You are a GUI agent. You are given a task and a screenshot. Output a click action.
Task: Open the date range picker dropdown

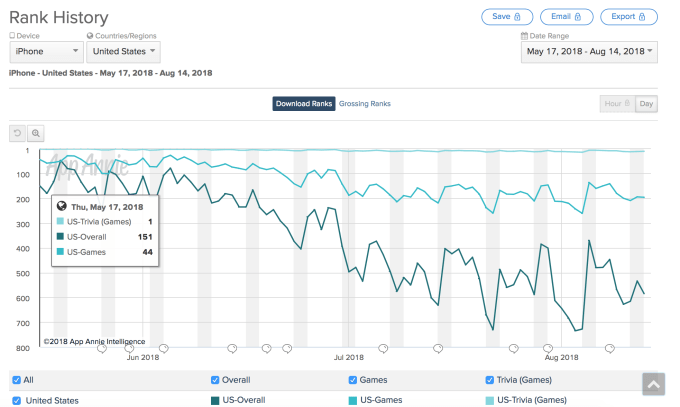click(589, 51)
